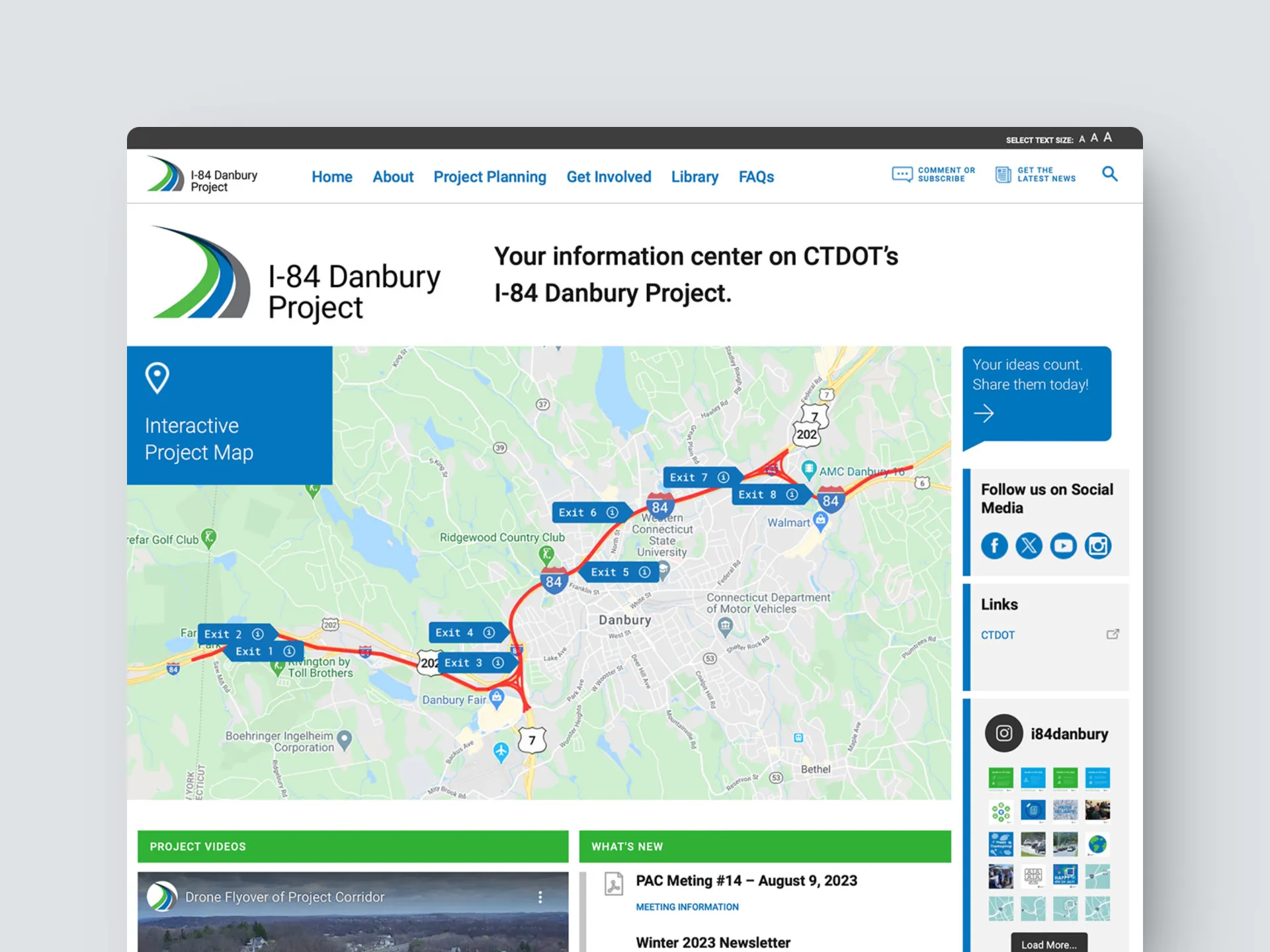
Task: Click the Get the Latest News link text
Action: [x=1046, y=175]
